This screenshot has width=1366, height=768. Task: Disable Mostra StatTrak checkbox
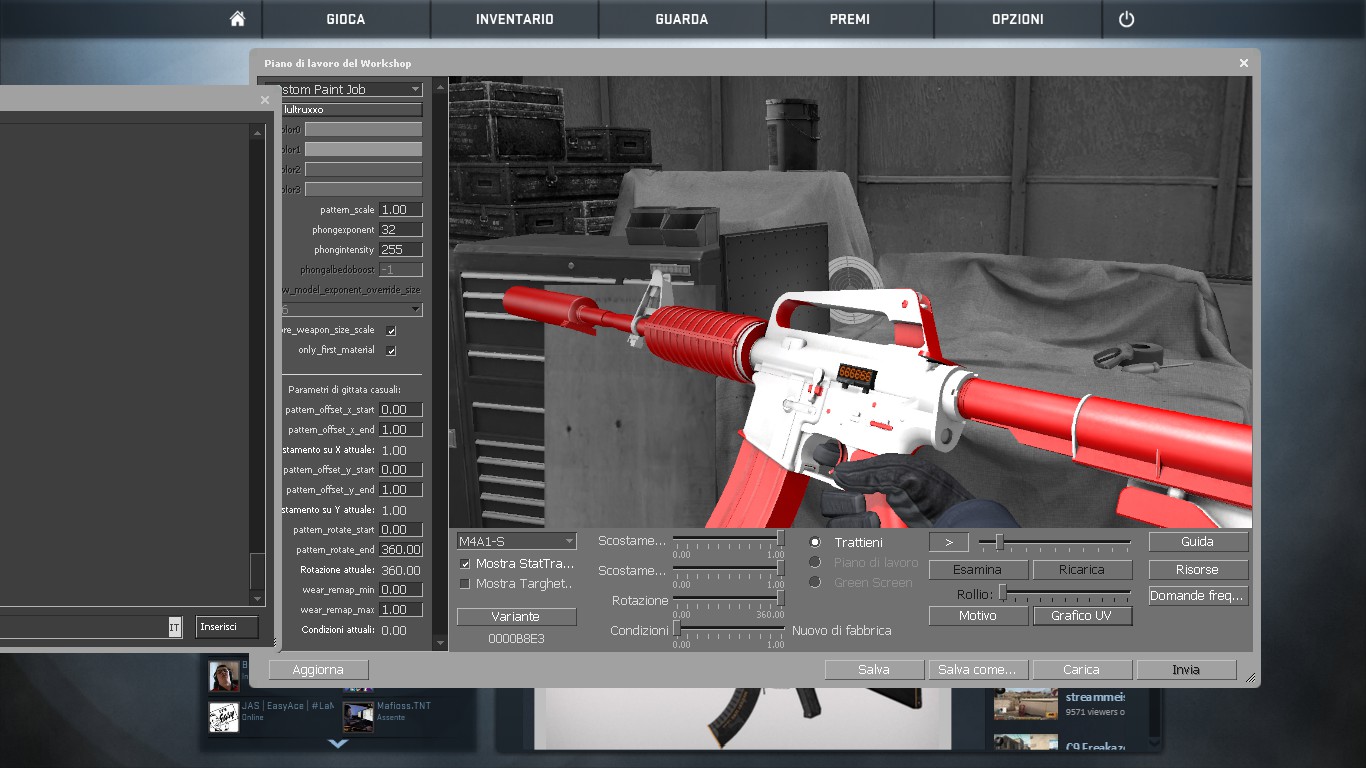(x=465, y=564)
